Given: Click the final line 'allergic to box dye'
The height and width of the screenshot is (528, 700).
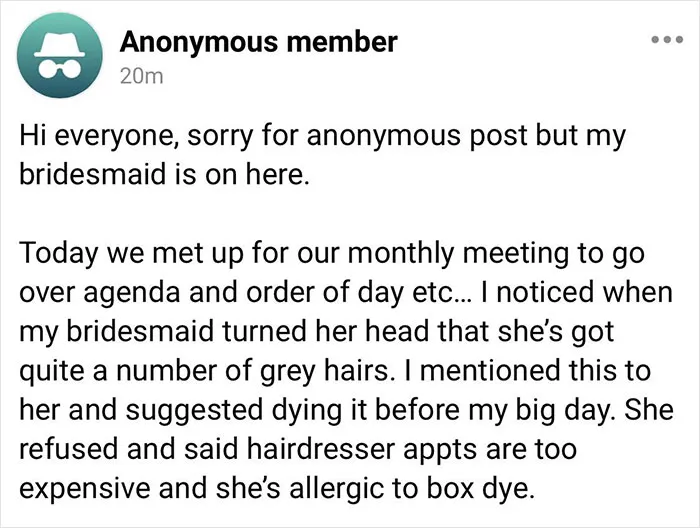Looking at the screenshot, I should [276, 489].
